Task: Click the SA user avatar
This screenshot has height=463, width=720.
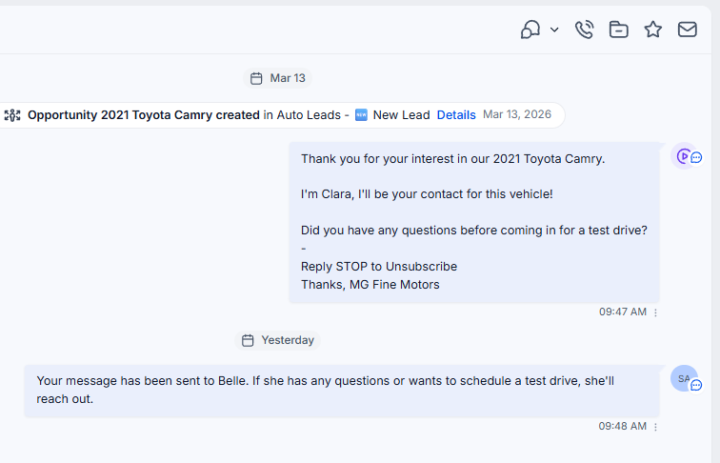Action: 683,378
